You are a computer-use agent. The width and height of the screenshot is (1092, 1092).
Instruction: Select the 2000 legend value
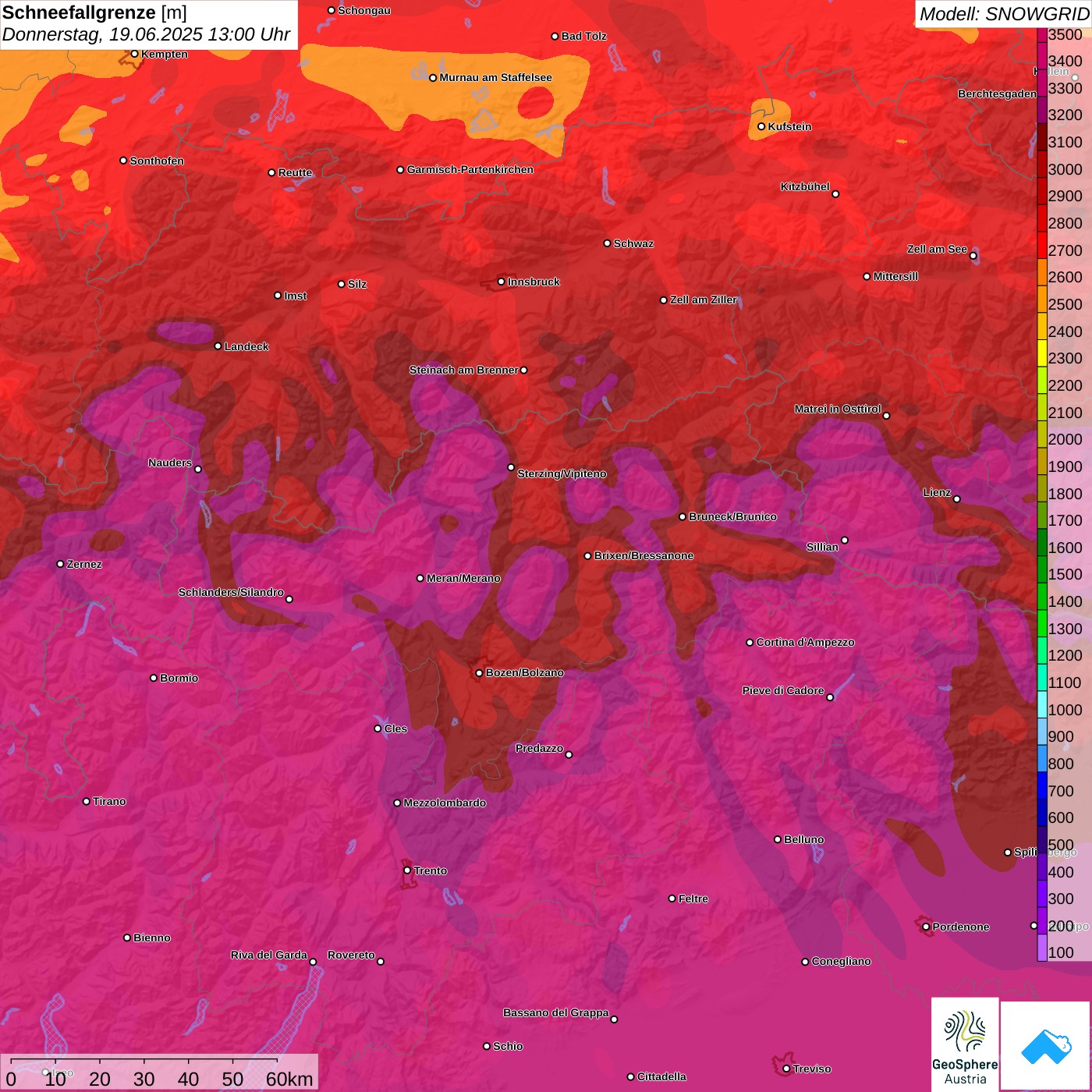click(1065, 439)
